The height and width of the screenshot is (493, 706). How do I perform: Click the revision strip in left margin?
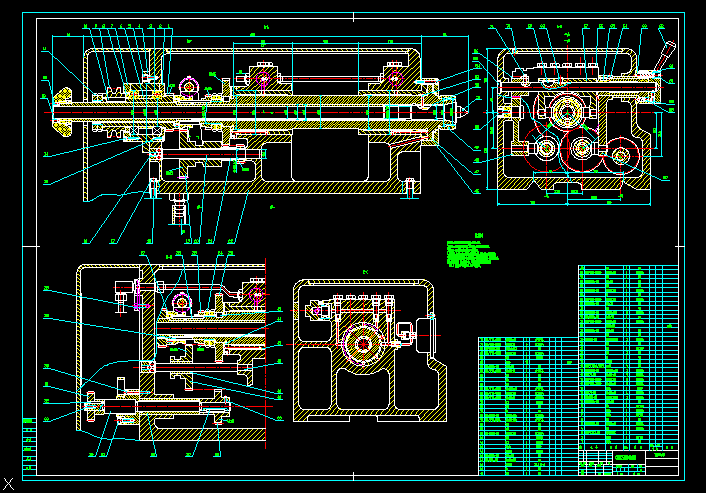tap(29, 445)
